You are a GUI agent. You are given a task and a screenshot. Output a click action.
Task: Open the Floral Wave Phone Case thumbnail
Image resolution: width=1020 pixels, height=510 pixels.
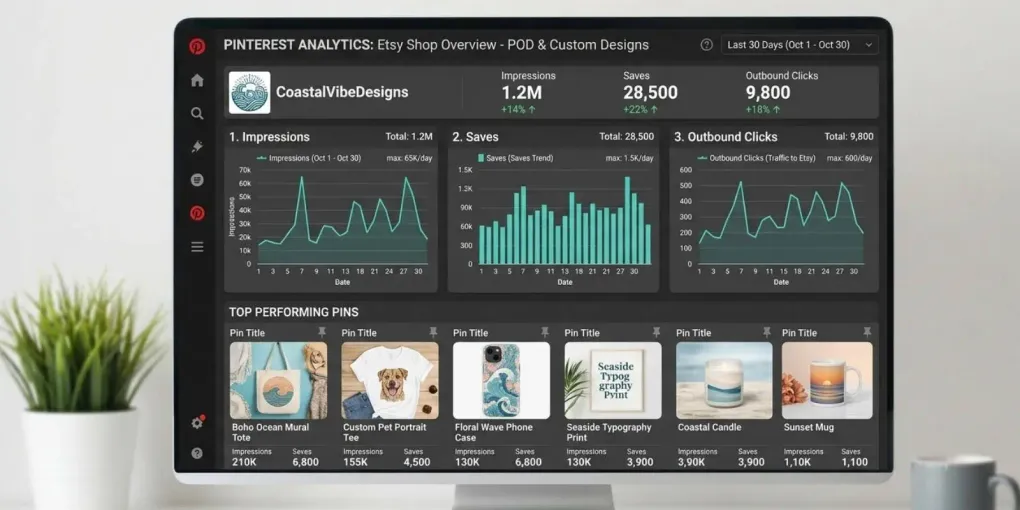tap(502, 381)
